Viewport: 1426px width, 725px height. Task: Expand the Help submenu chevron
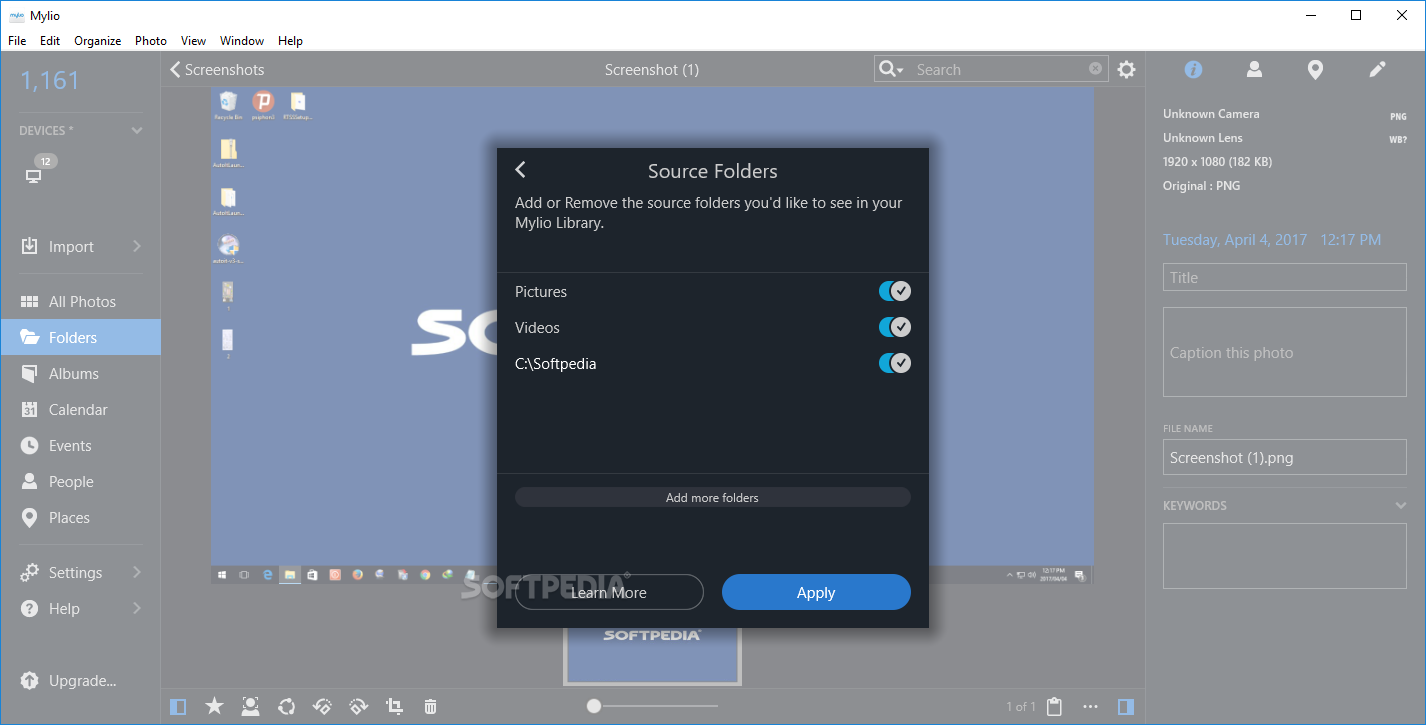coord(137,609)
